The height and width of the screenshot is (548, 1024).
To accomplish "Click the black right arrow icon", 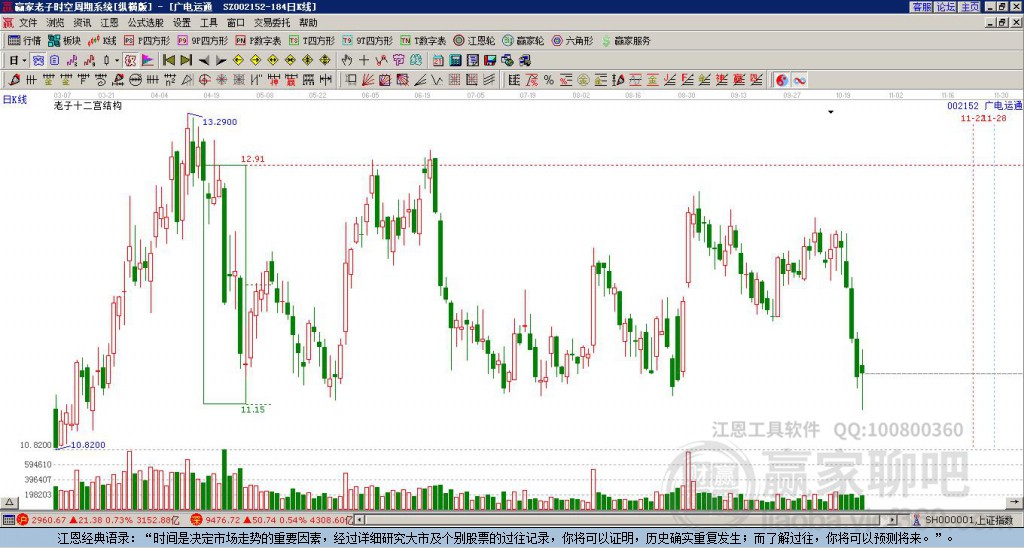I will 221,61.
